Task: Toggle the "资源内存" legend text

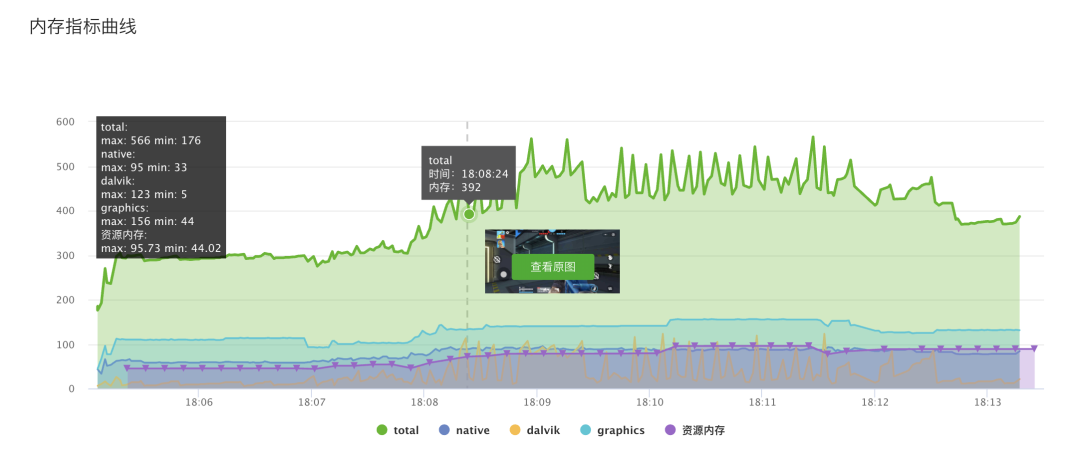Action: pyautogui.click(x=703, y=431)
